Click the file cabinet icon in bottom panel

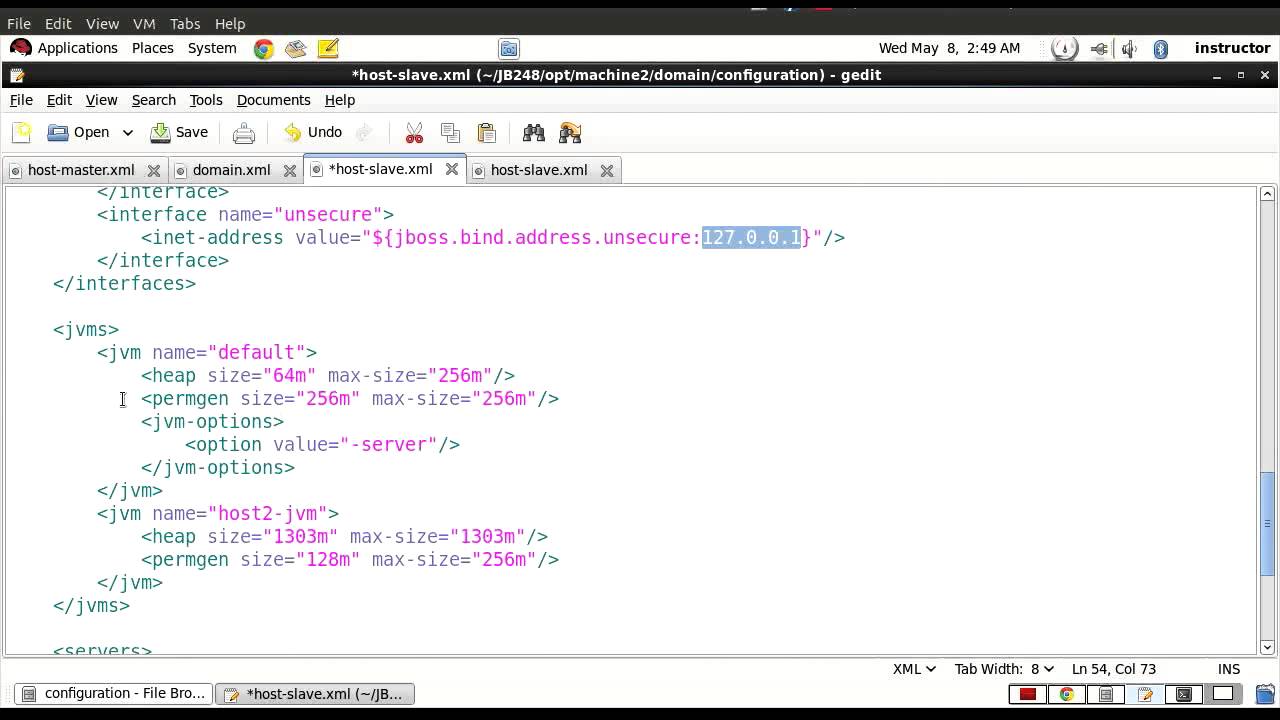(1106, 694)
